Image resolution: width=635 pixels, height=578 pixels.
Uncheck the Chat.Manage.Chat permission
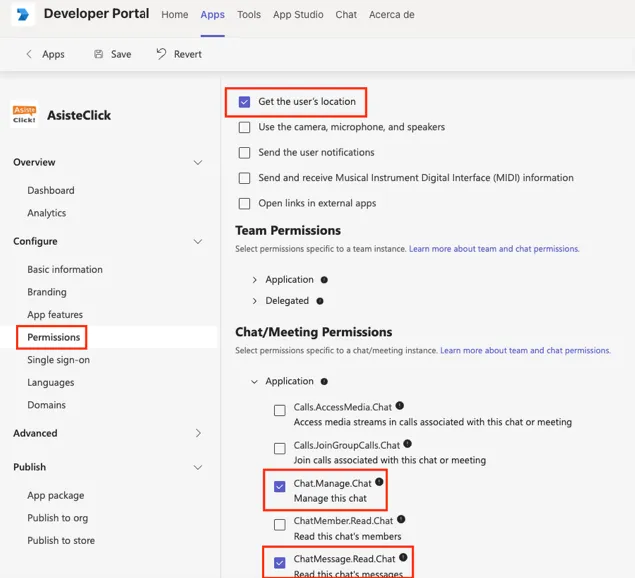coord(280,486)
